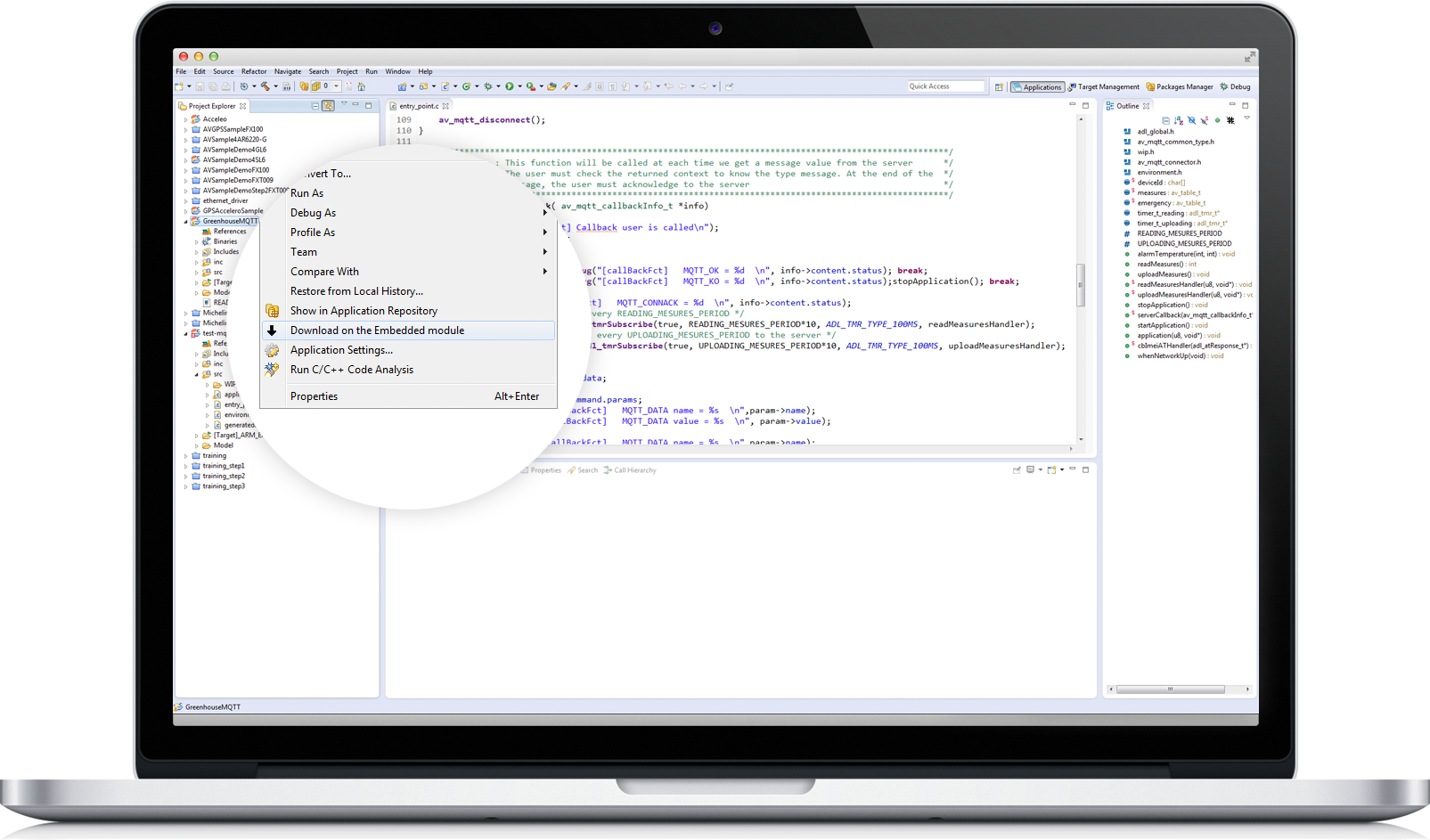Select the Applications perspective button
The height and width of the screenshot is (840, 1430).
point(1037,87)
